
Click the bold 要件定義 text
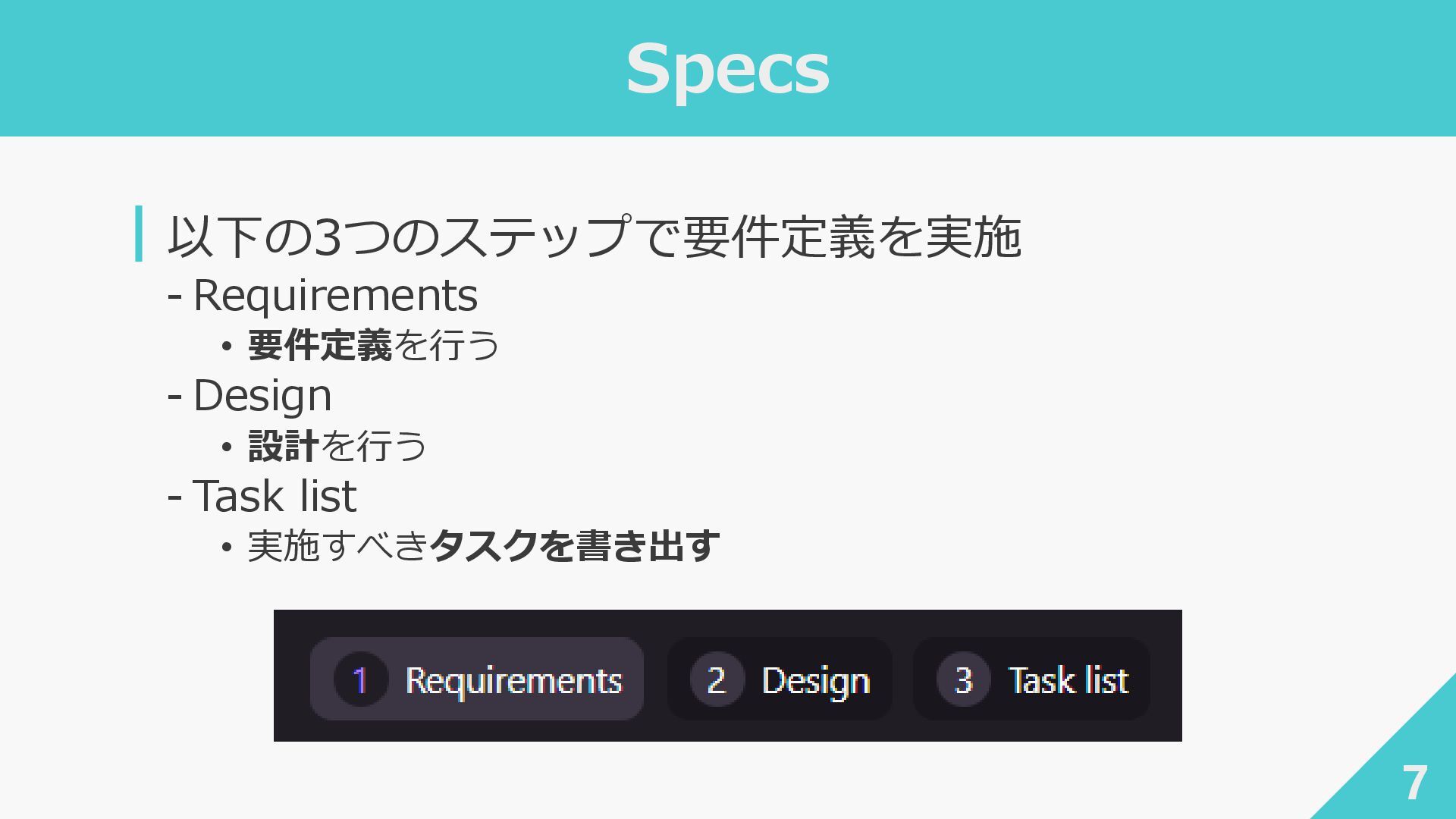point(320,345)
